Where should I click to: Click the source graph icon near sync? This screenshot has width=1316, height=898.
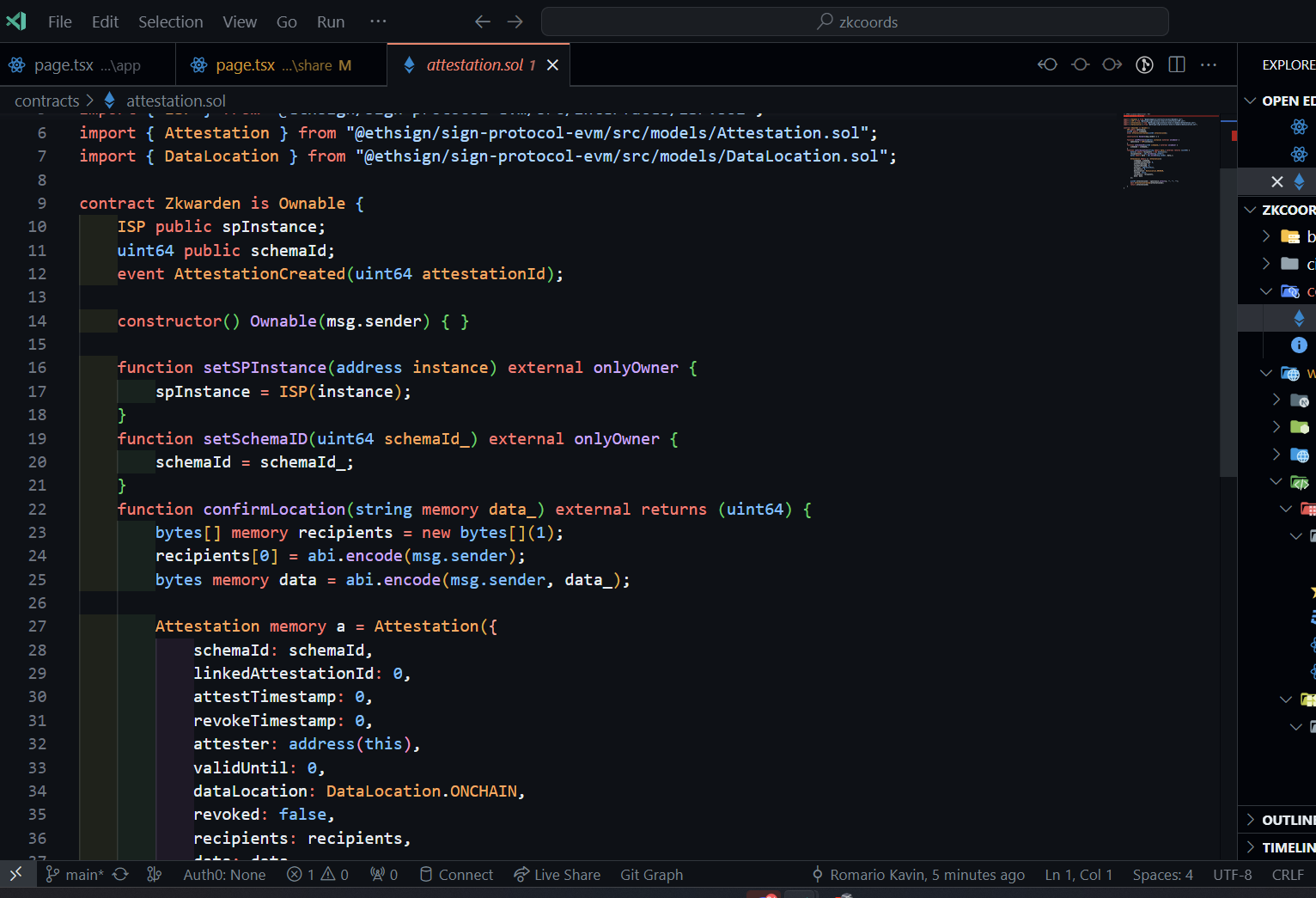click(155, 874)
